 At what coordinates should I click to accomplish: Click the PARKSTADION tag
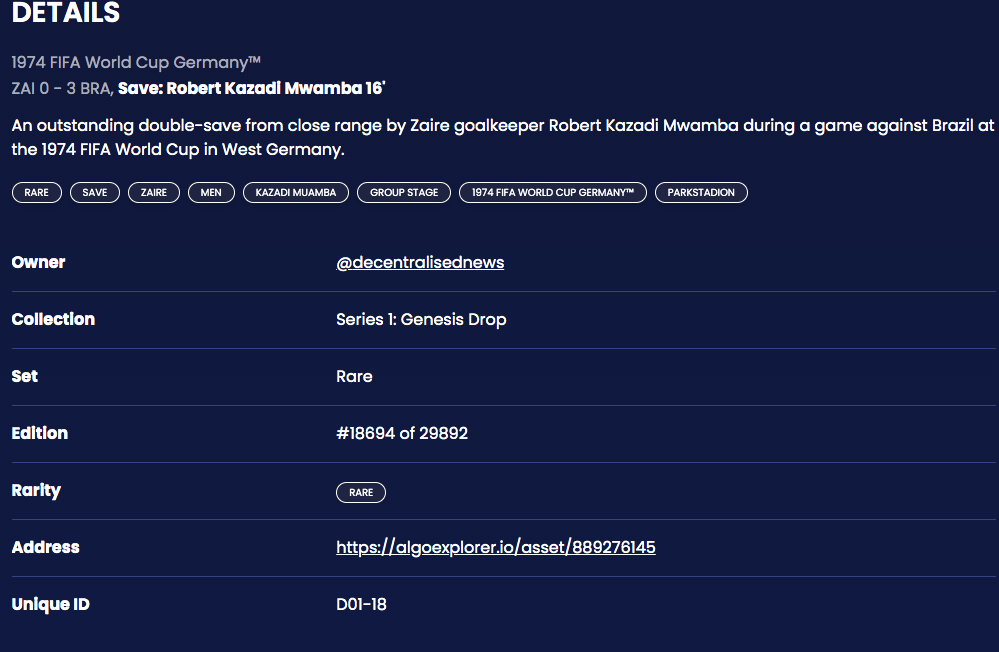[701, 192]
